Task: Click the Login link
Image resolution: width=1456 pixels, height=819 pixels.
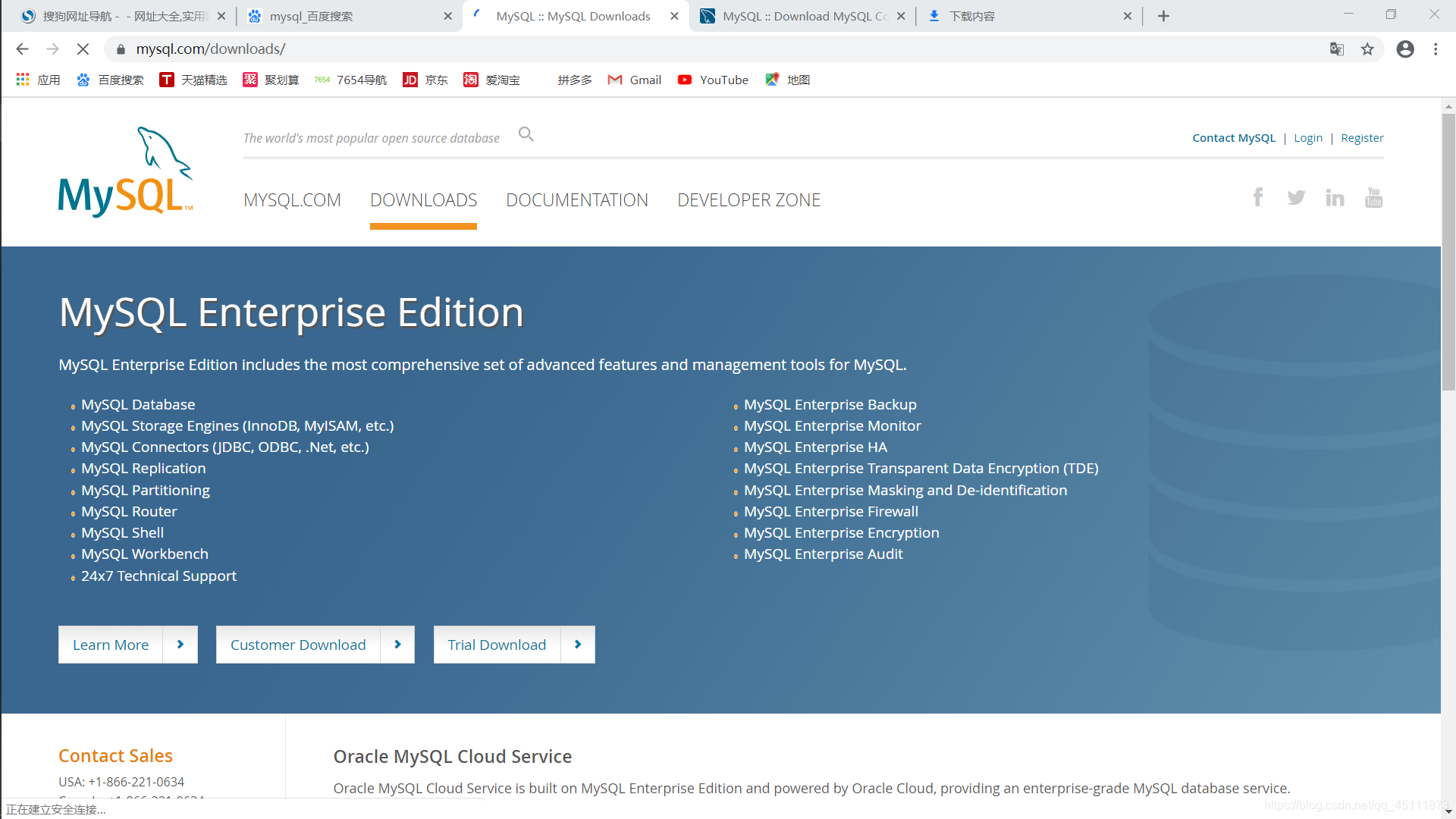Action: [1308, 138]
